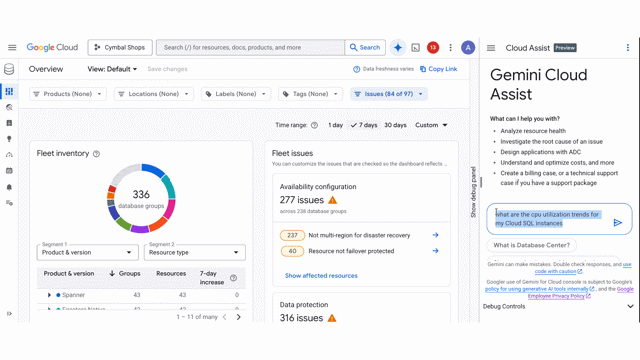Image resolution: width=640 pixels, height=360 pixels.
Task: Open the Products (None) filter
Action: [x=68, y=94]
